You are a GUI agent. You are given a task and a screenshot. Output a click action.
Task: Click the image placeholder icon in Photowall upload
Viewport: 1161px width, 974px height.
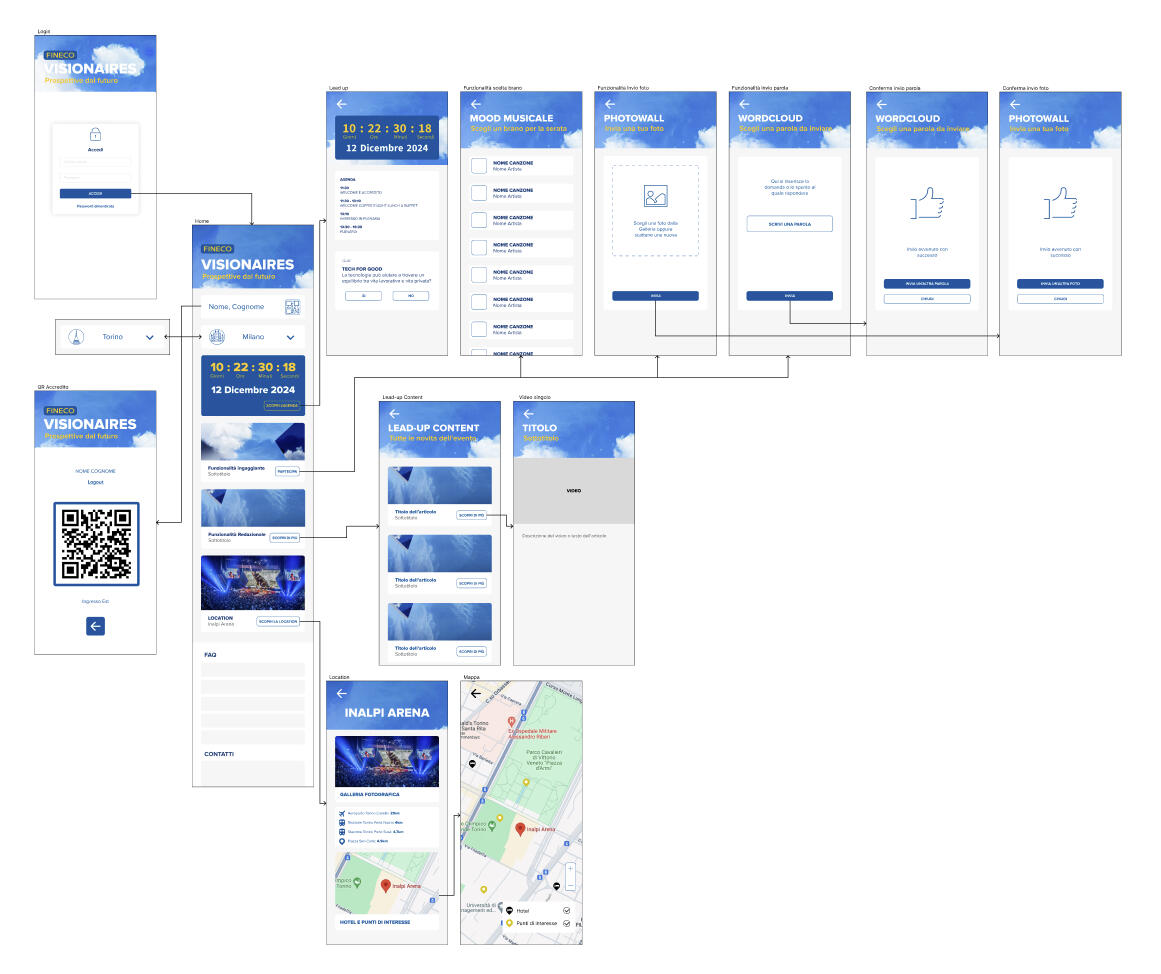655,197
